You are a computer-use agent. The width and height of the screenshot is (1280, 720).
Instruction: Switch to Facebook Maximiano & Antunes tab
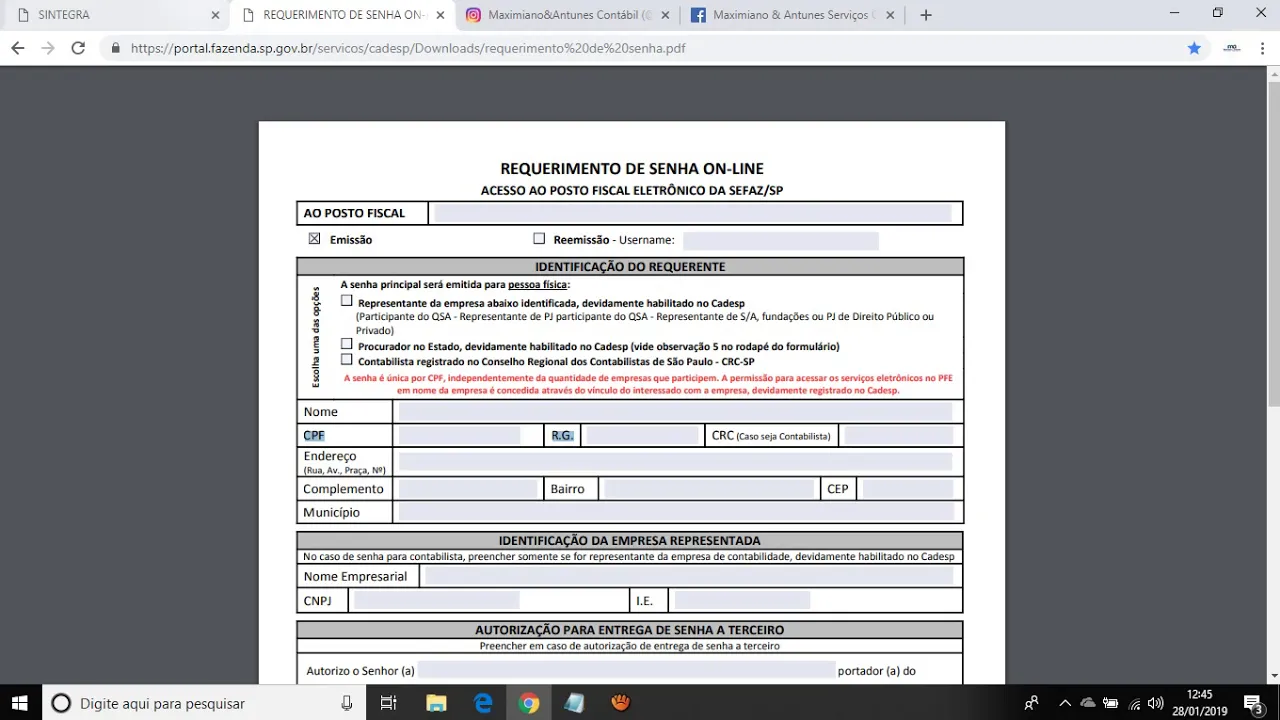793,15
